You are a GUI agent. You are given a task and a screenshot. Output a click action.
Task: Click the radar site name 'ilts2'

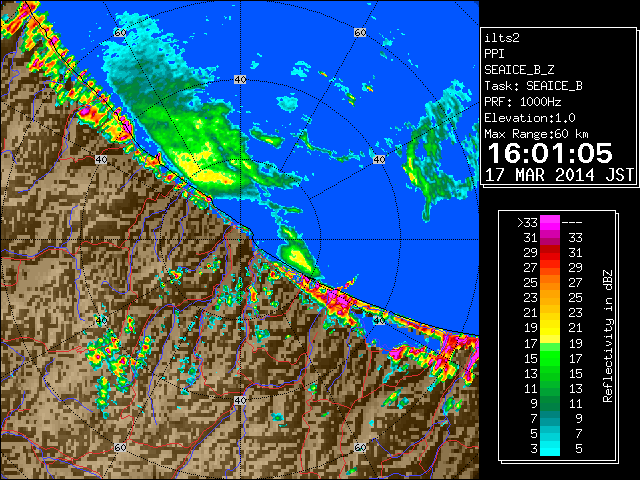pos(502,38)
